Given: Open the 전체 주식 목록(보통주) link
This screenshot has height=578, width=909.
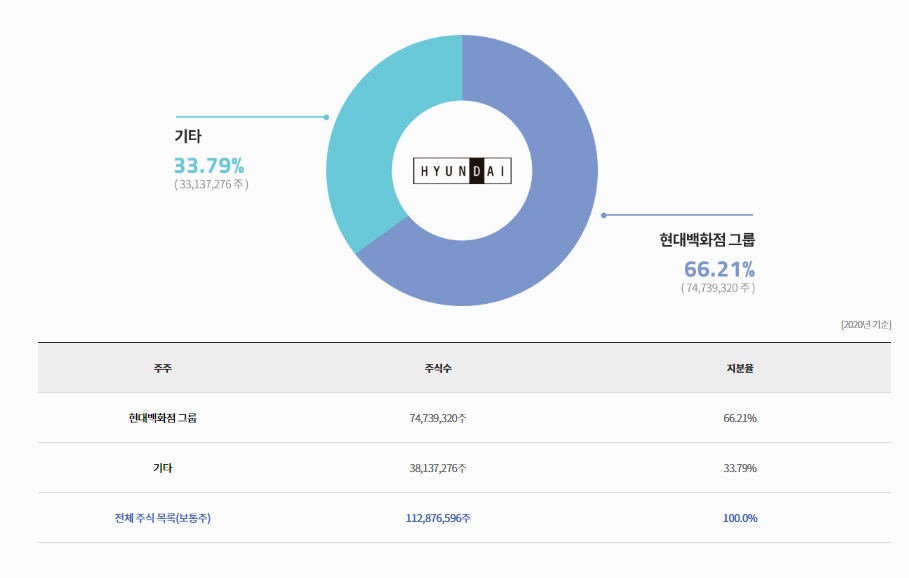Looking at the screenshot, I should tap(163, 518).
